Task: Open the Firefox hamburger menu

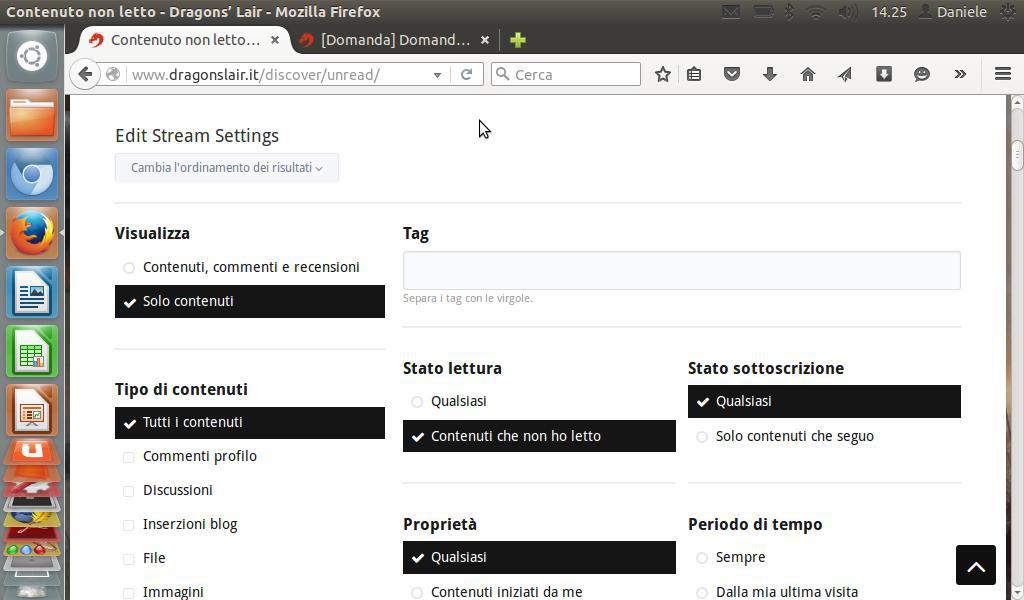Action: click(x=1002, y=74)
